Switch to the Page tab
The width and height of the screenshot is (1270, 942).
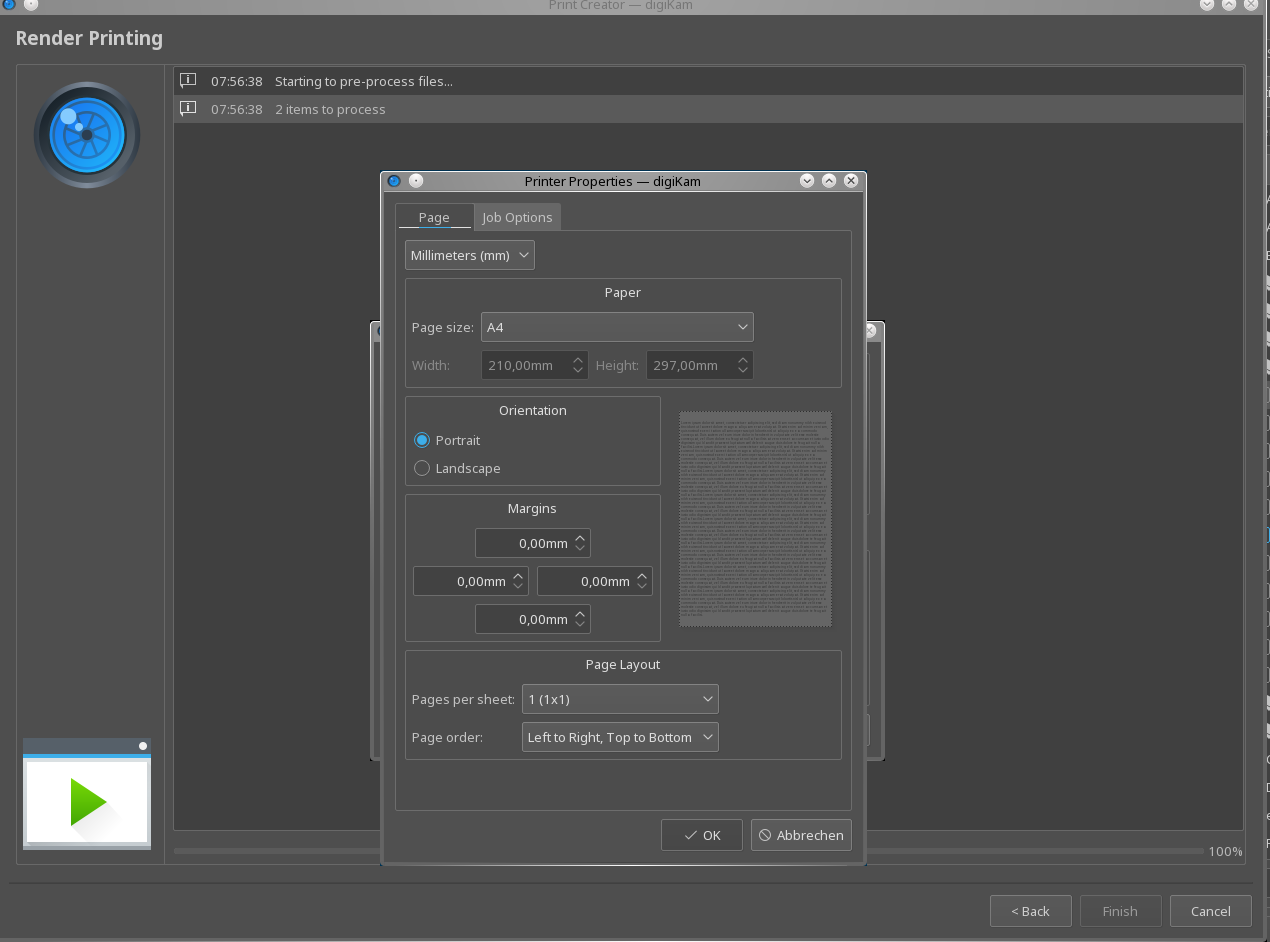433,217
